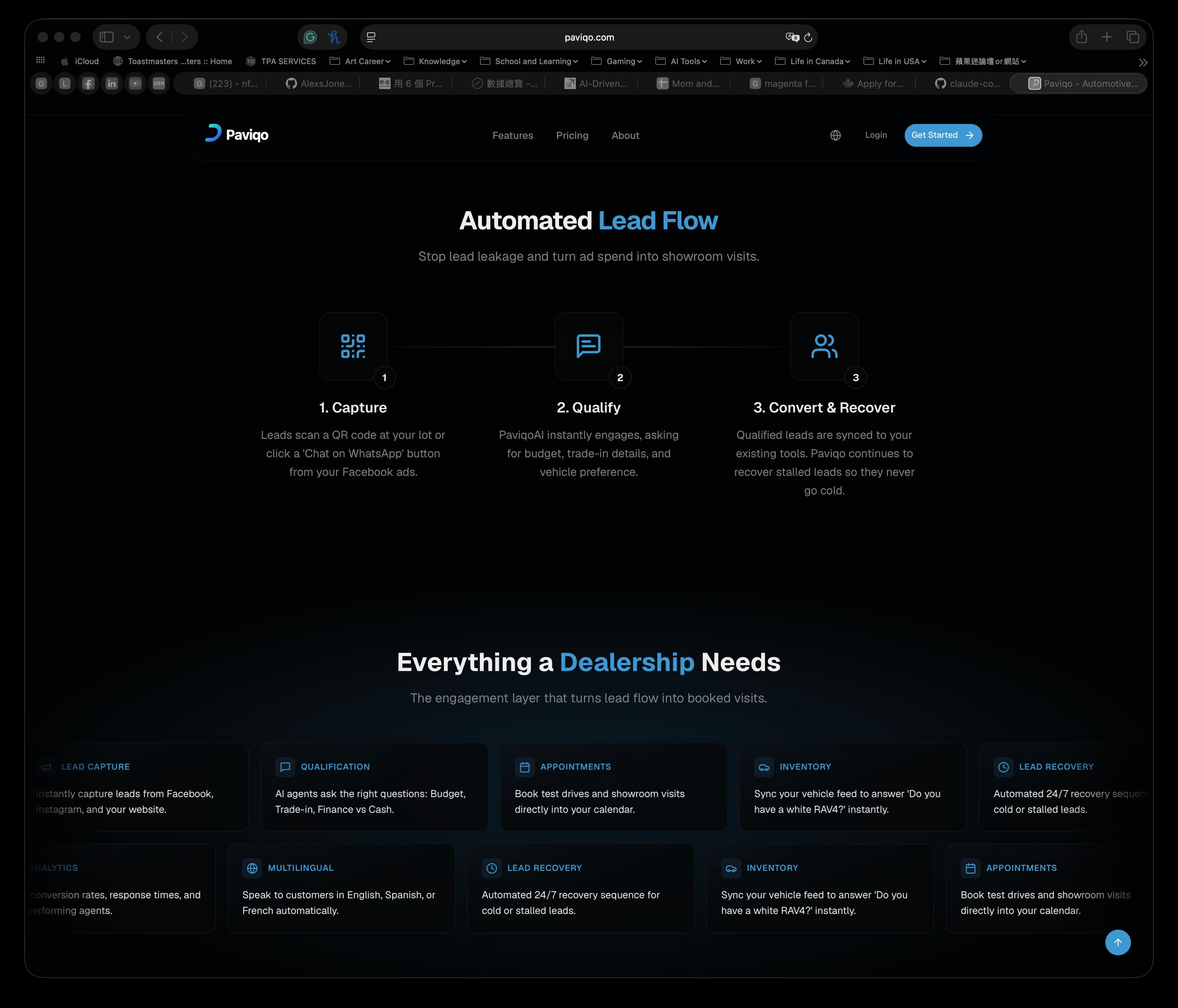Viewport: 1178px width, 1008px height.
Task: Expand the Life in Canada folder
Action: point(813,61)
